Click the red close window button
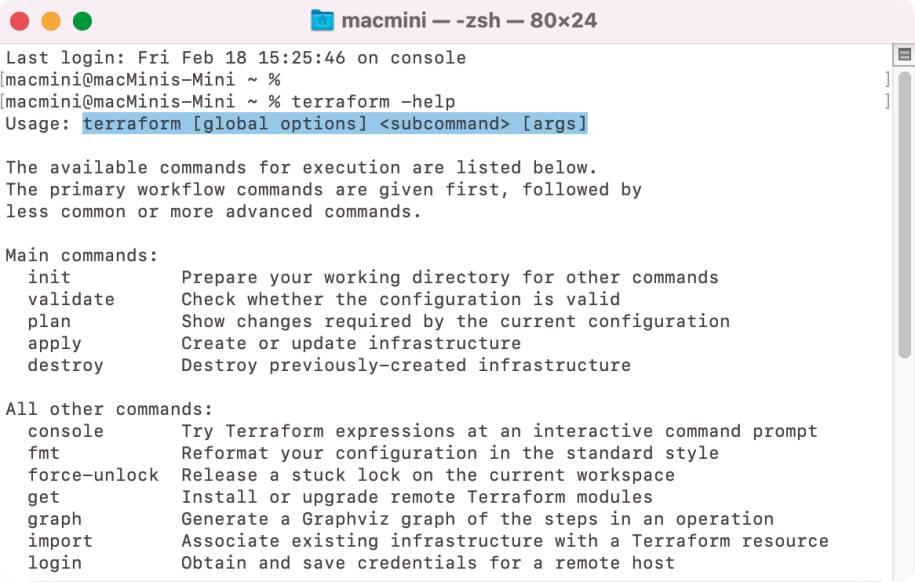The height and width of the screenshot is (582, 915). pyautogui.click(x=20, y=21)
